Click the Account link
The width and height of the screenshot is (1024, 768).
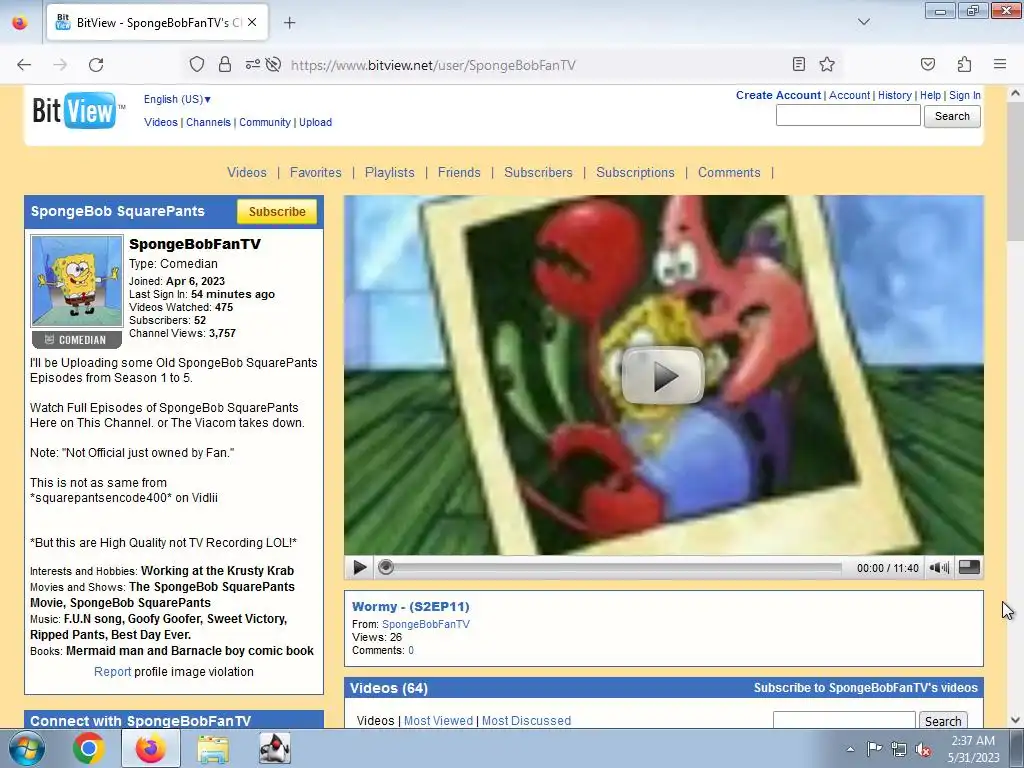pyautogui.click(x=850, y=95)
